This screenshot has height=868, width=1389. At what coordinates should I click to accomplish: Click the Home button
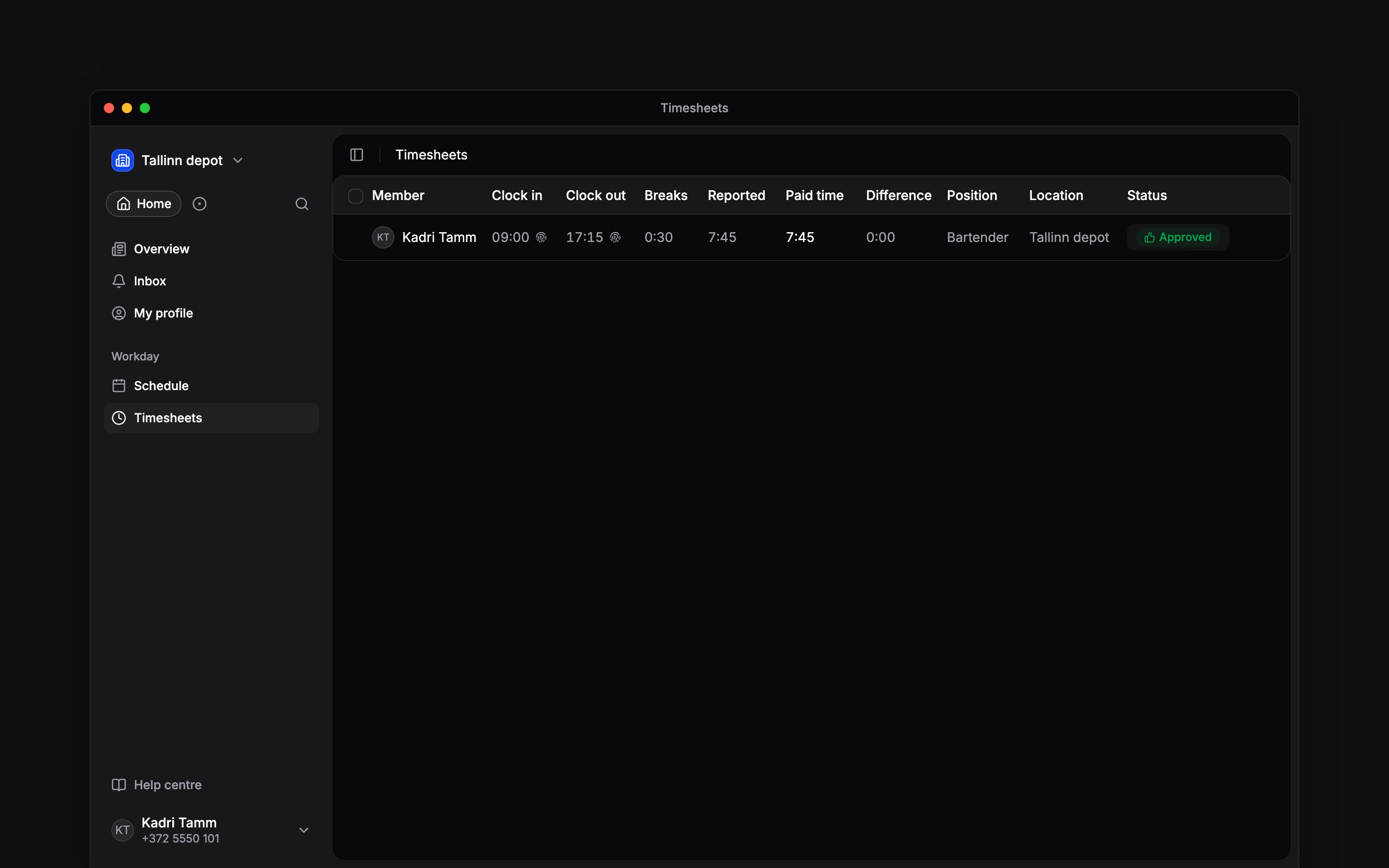[x=143, y=204]
